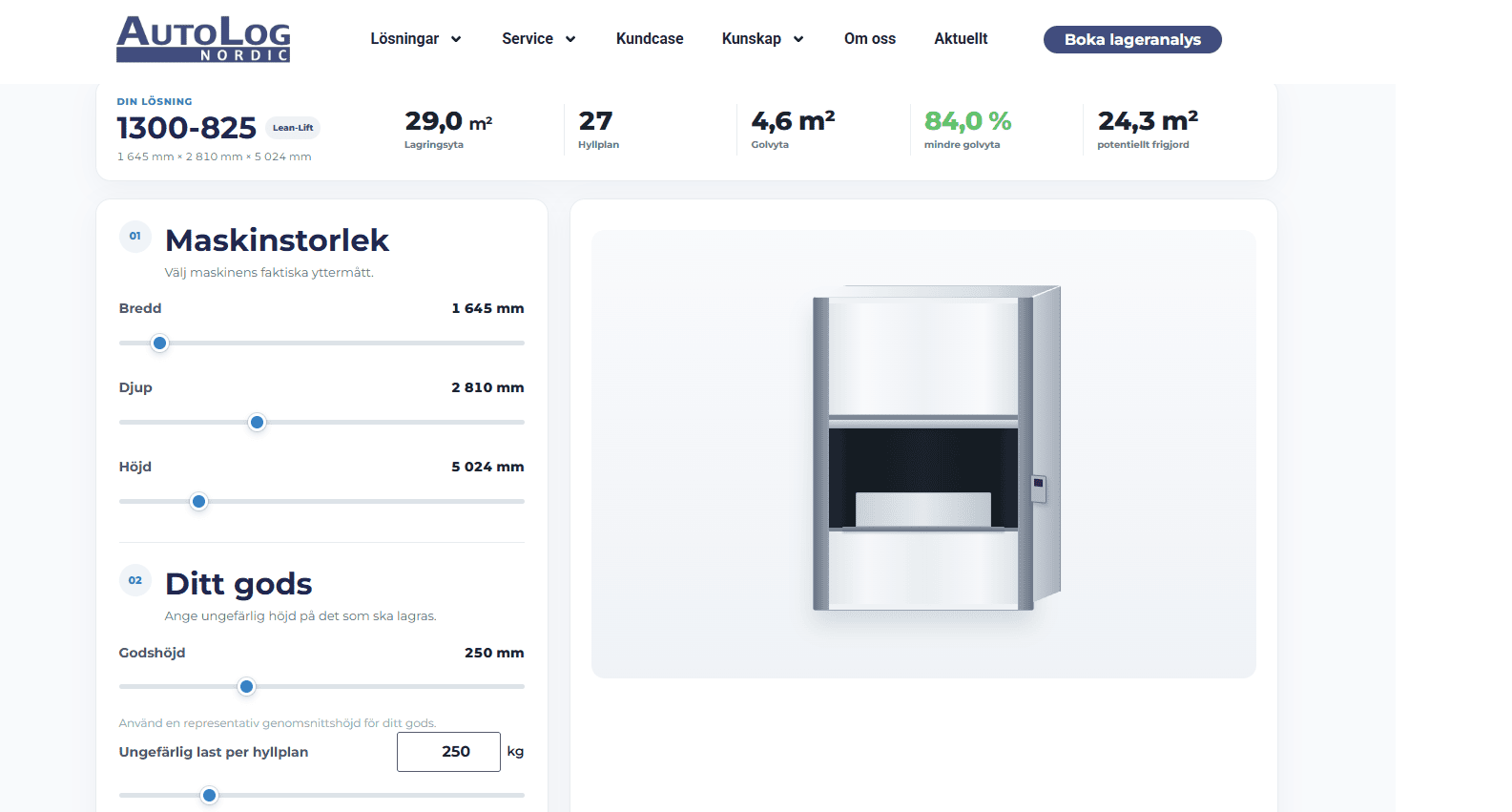This screenshot has height=812, width=1512.
Task: Click the Maskinstorlek heading
Action: [277, 240]
